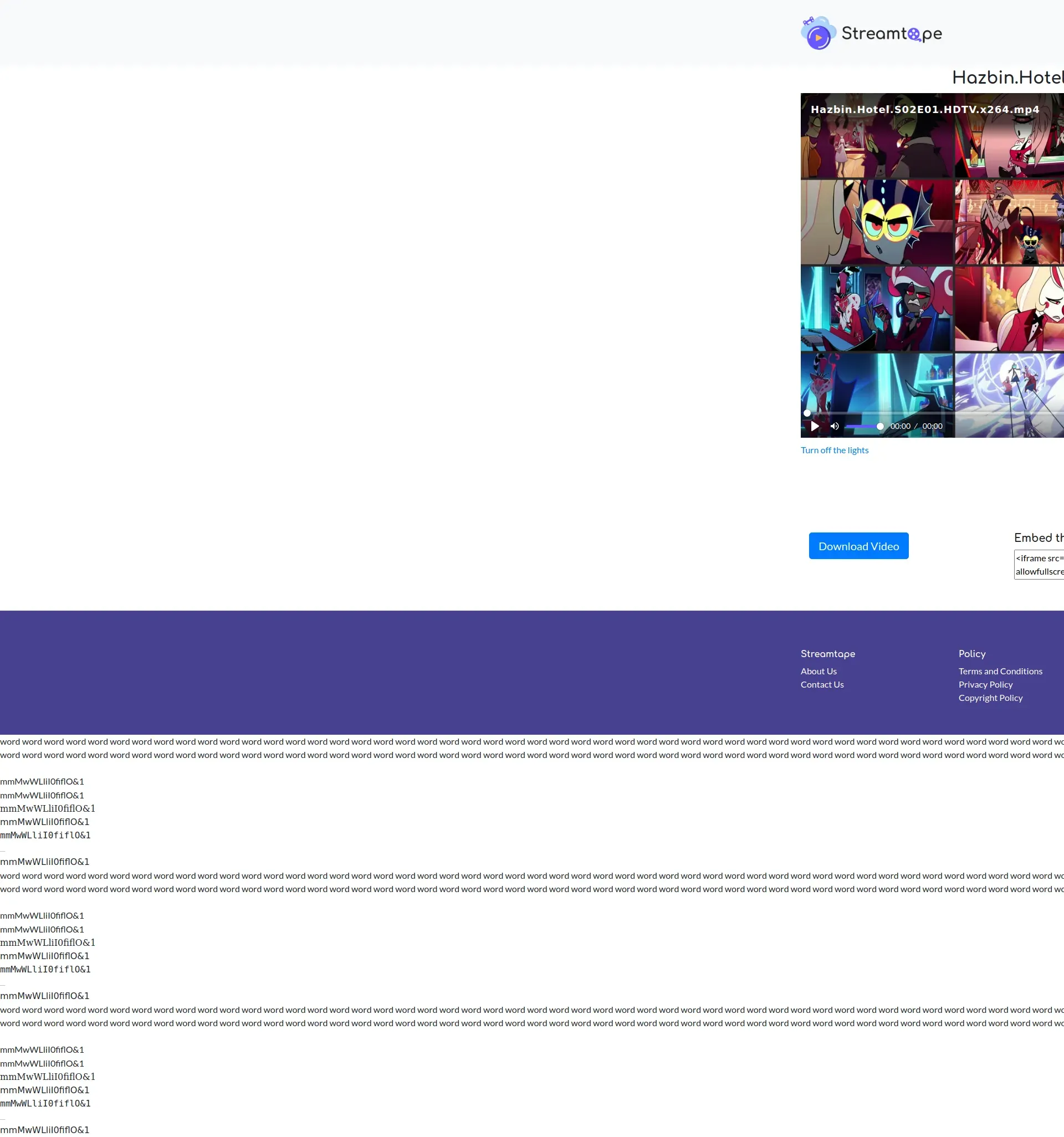Click the Streamtape brand name text
Screen dimensions: 1064x1137
pyautogui.click(x=891, y=34)
